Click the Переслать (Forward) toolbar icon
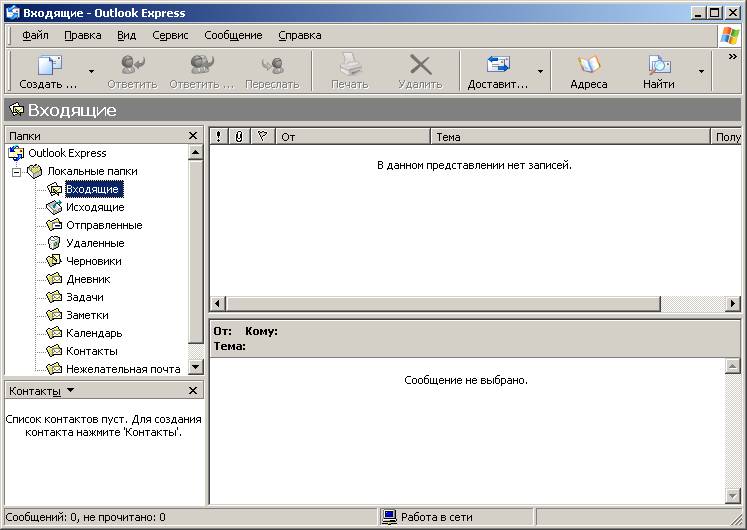Viewport: 747px width, 530px height. (273, 65)
